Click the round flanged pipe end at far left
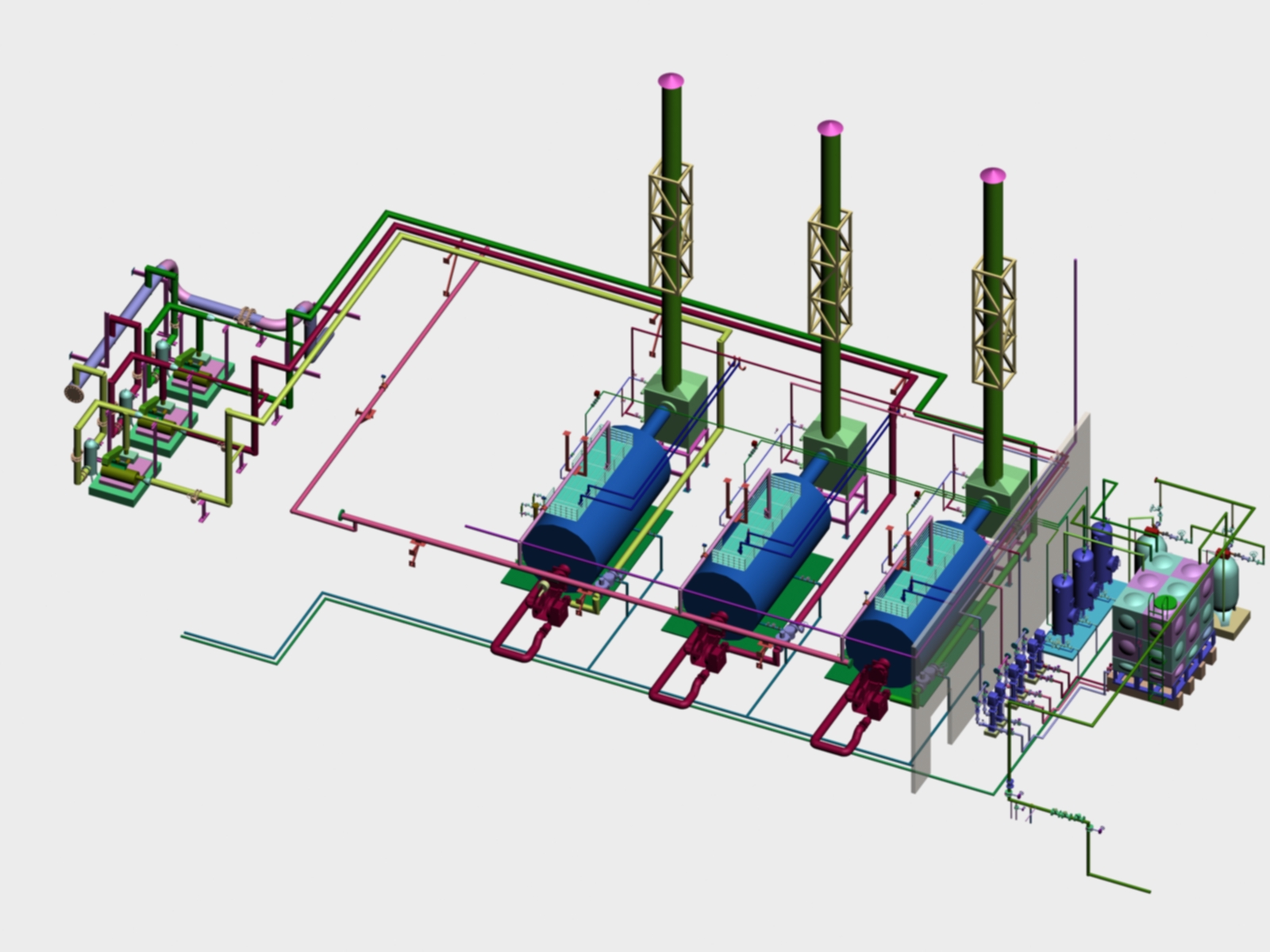Viewport: 1270px width, 952px height. tap(74, 391)
